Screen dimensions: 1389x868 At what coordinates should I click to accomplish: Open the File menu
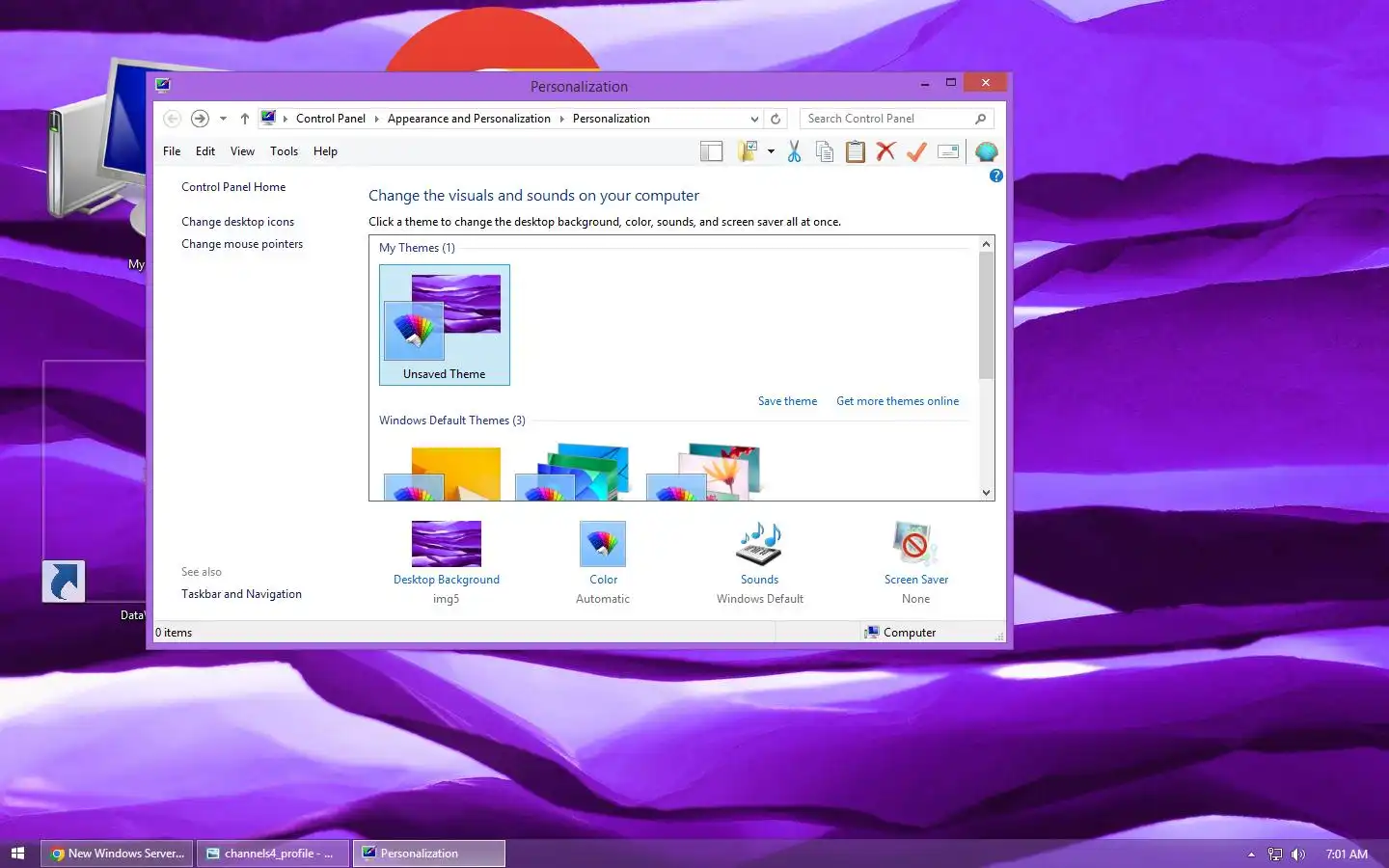coord(172,151)
